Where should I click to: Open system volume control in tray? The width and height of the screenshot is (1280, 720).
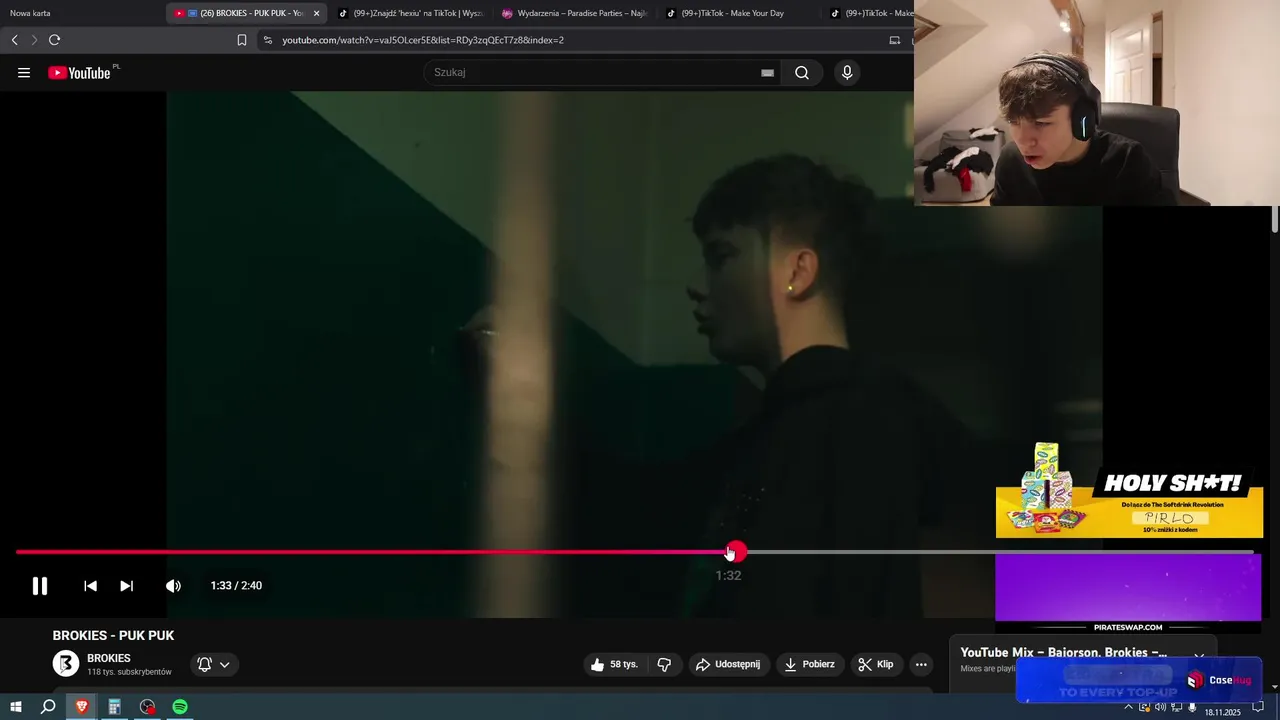[1160, 707]
